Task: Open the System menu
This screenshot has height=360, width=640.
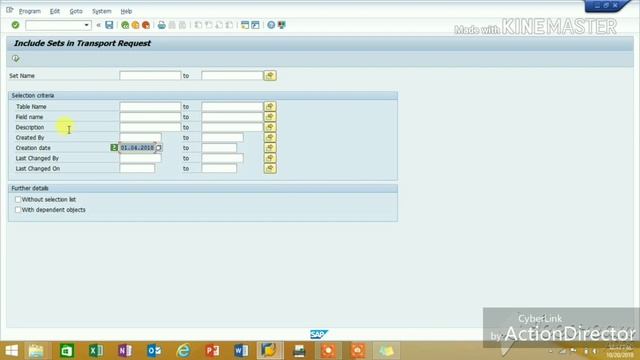Action: 102,11
